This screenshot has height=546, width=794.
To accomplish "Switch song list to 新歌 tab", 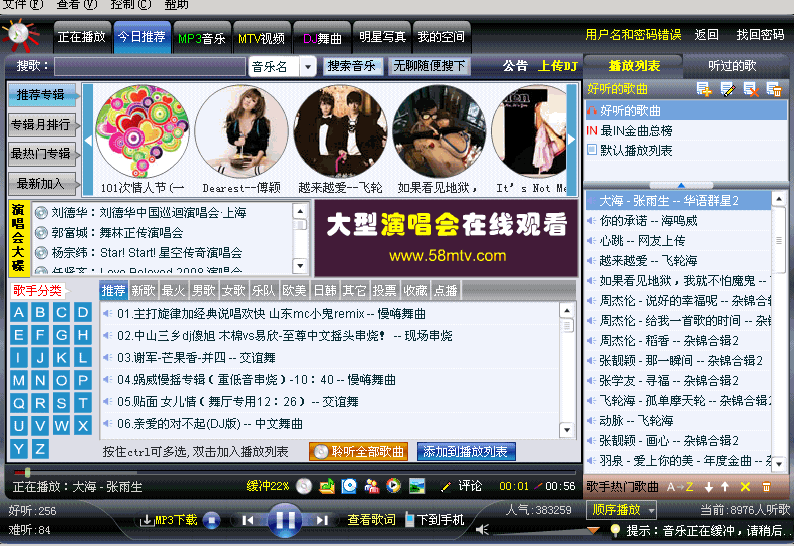I will click(143, 290).
